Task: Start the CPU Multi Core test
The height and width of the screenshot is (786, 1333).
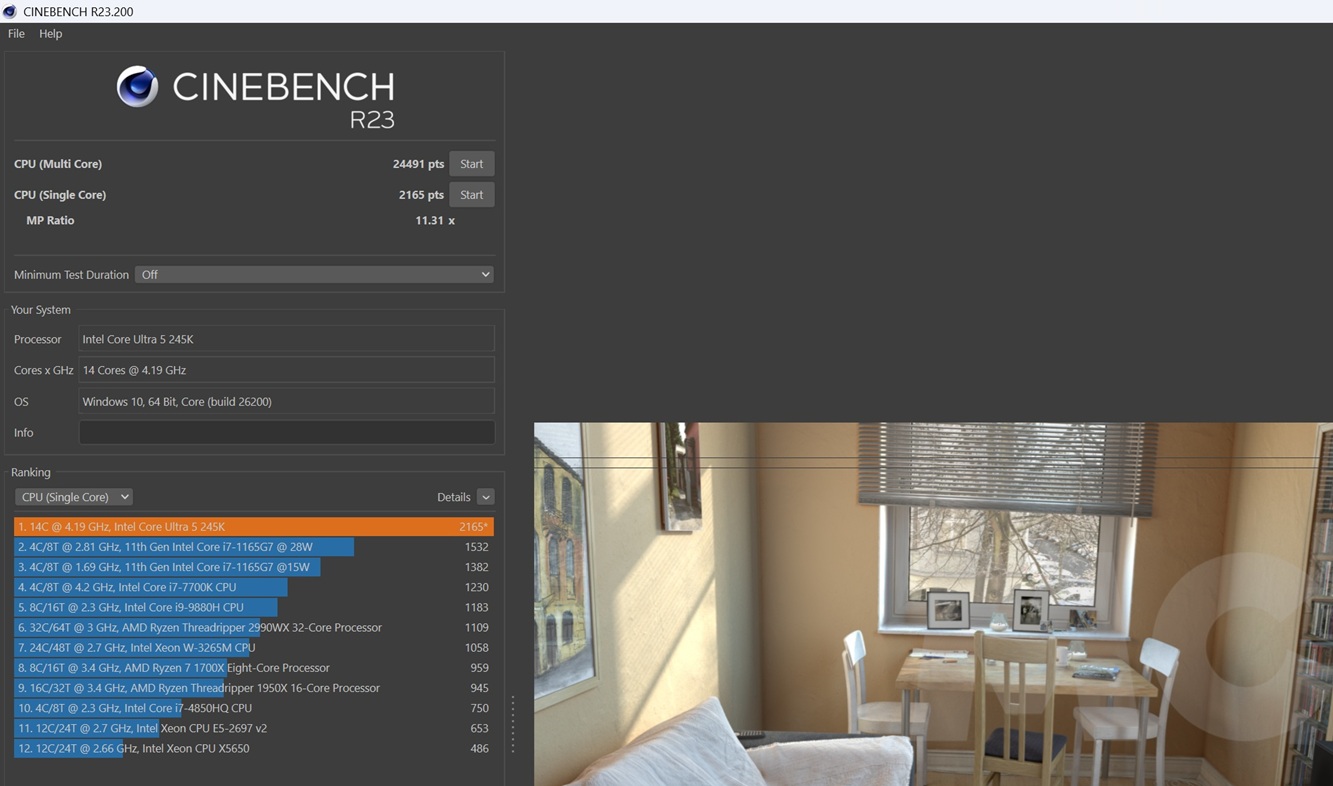Action: [x=471, y=164]
